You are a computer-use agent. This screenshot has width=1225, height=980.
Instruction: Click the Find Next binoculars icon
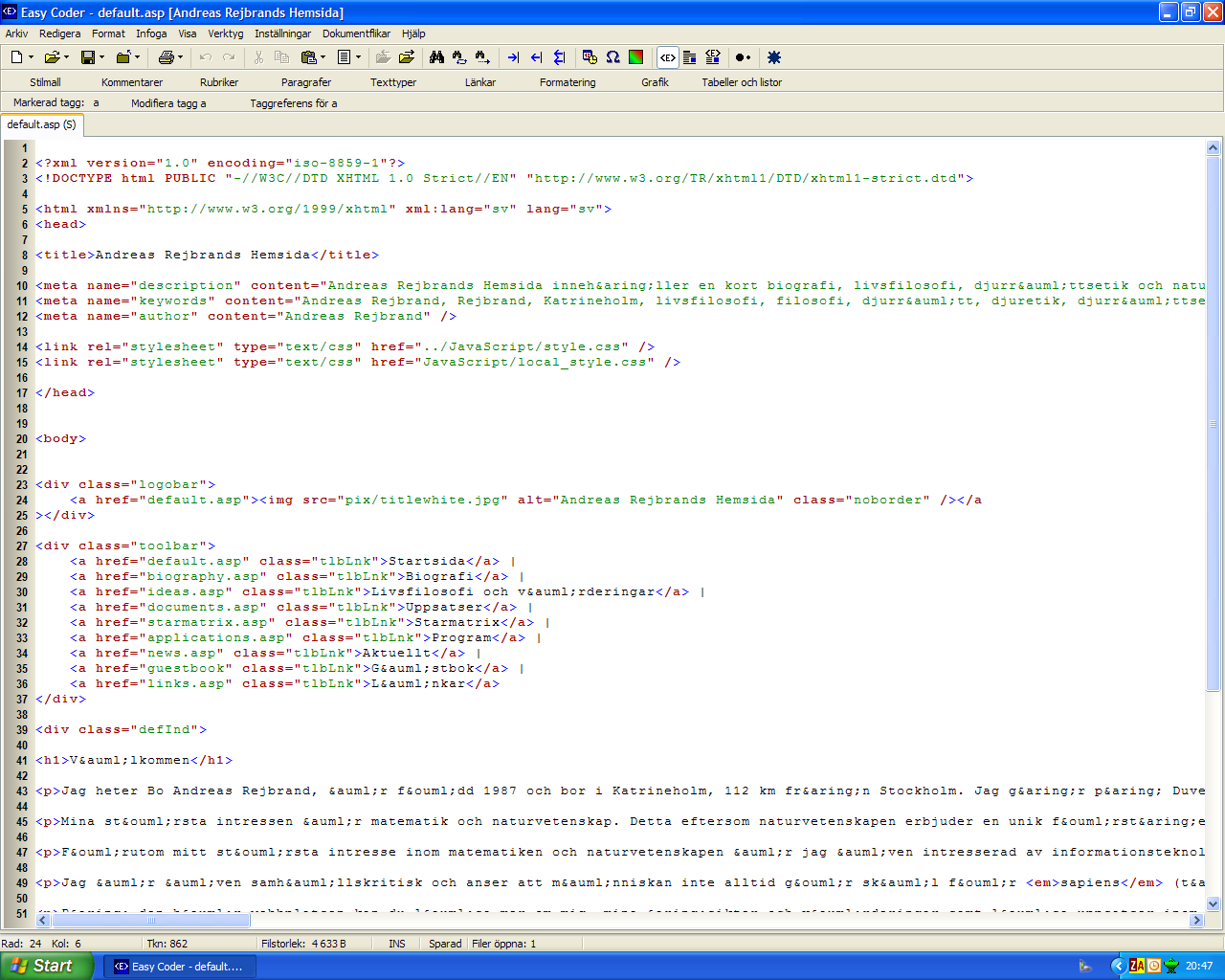tap(482, 57)
